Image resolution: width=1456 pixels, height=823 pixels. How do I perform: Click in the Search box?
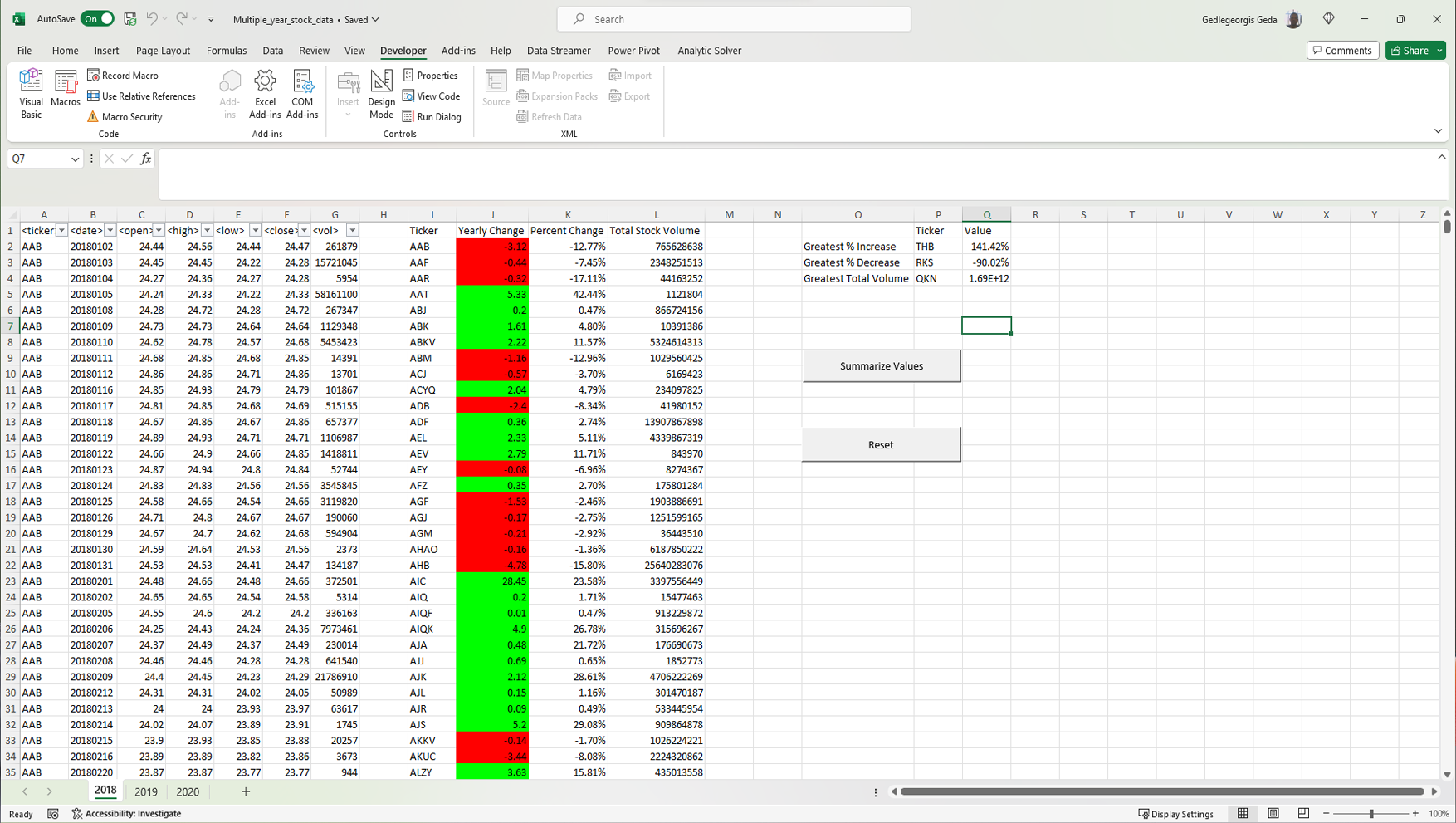[x=734, y=19]
